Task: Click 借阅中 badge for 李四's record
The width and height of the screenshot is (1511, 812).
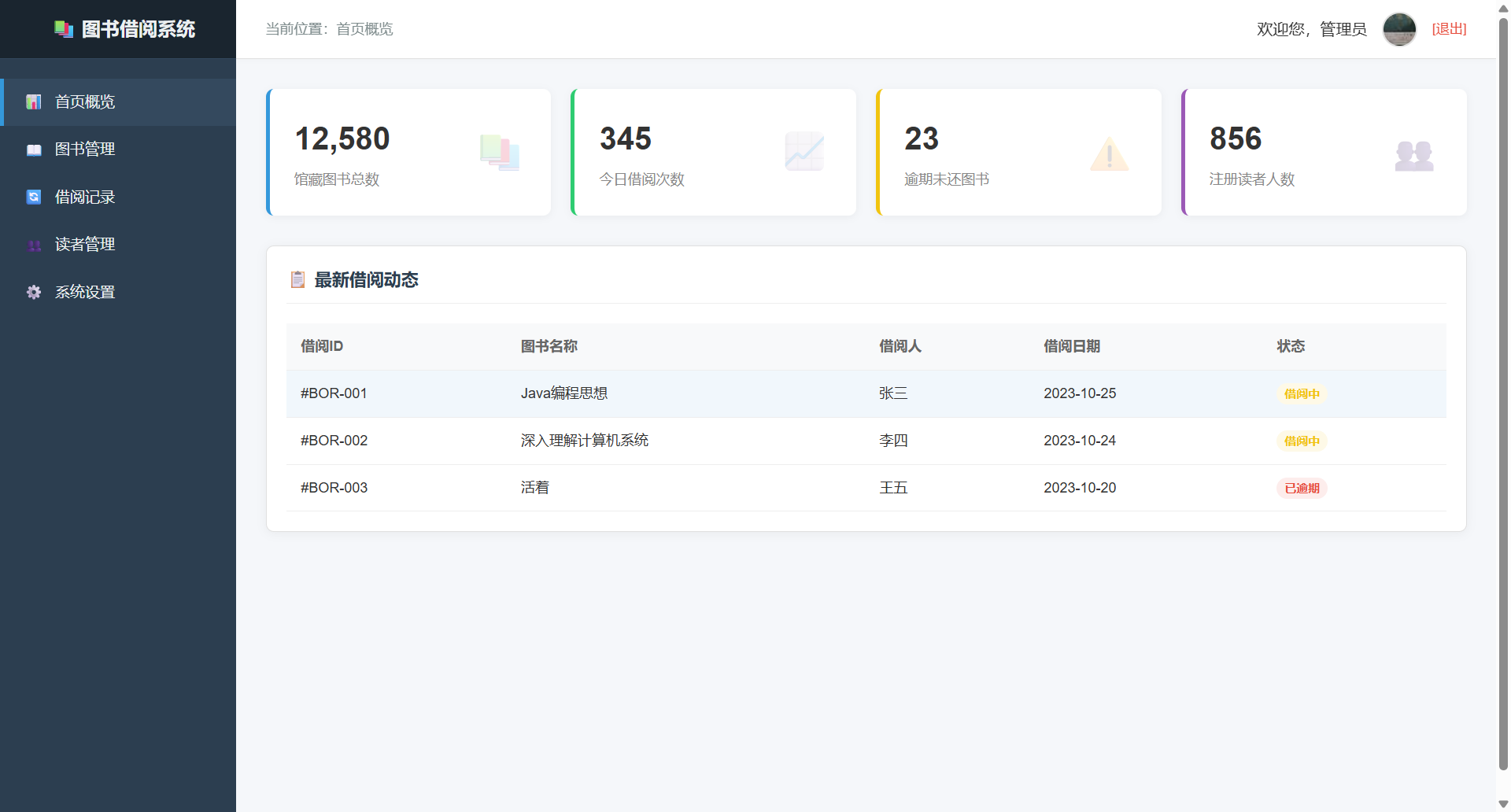Action: pyautogui.click(x=1302, y=441)
